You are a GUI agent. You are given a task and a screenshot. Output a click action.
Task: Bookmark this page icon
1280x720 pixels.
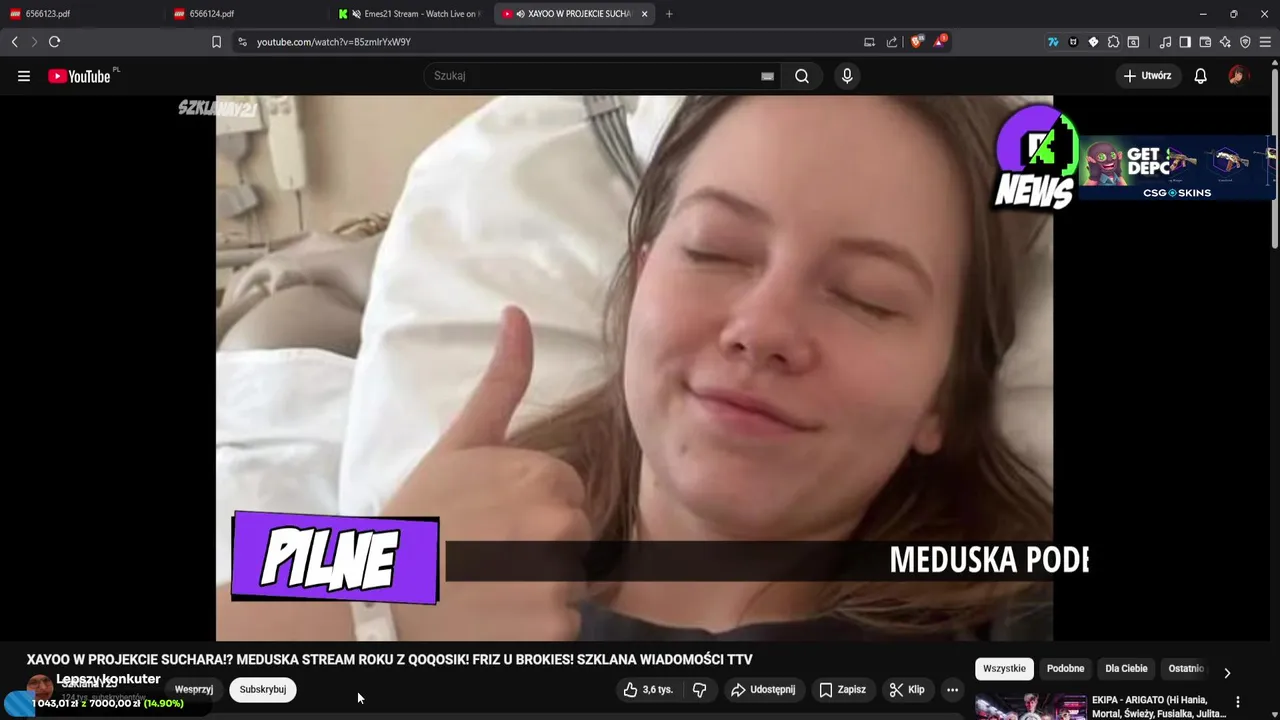[216, 42]
